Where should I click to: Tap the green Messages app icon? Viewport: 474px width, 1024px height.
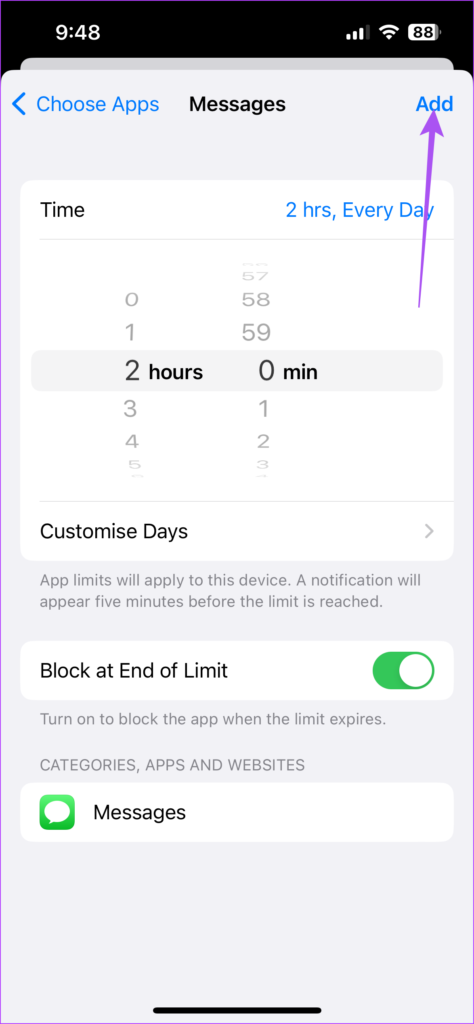pos(57,812)
